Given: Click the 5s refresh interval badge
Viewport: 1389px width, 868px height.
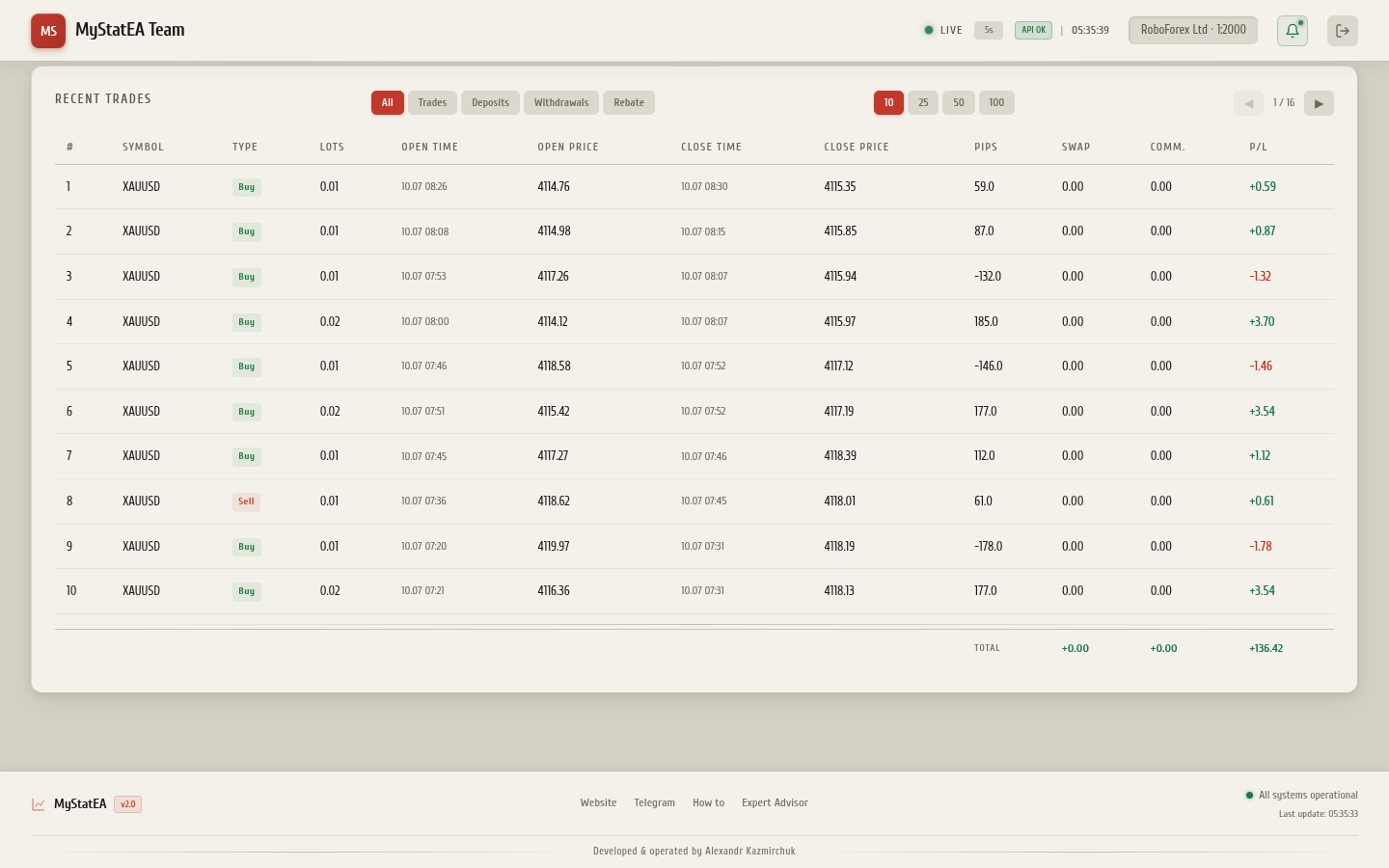Looking at the screenshot, I should (x=989, y=30).
